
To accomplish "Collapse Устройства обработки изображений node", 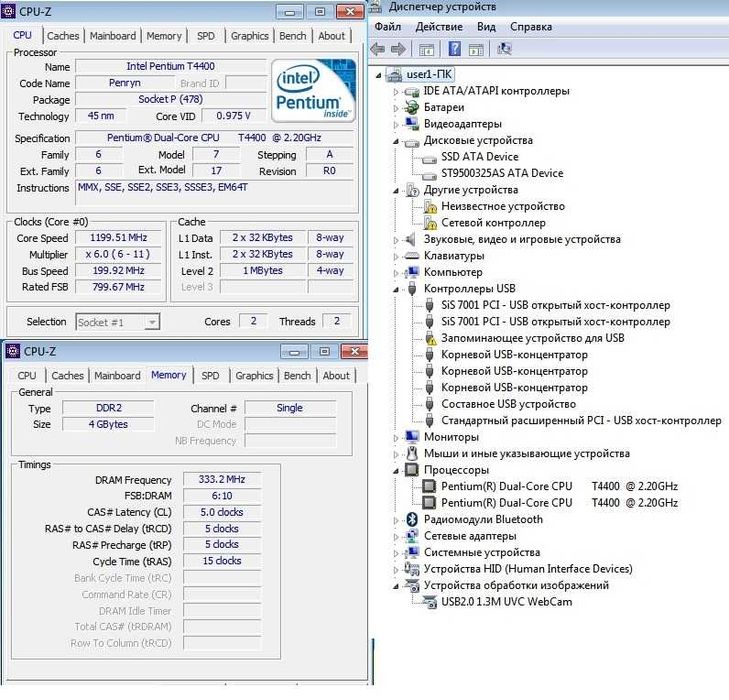I will [396, 586].
